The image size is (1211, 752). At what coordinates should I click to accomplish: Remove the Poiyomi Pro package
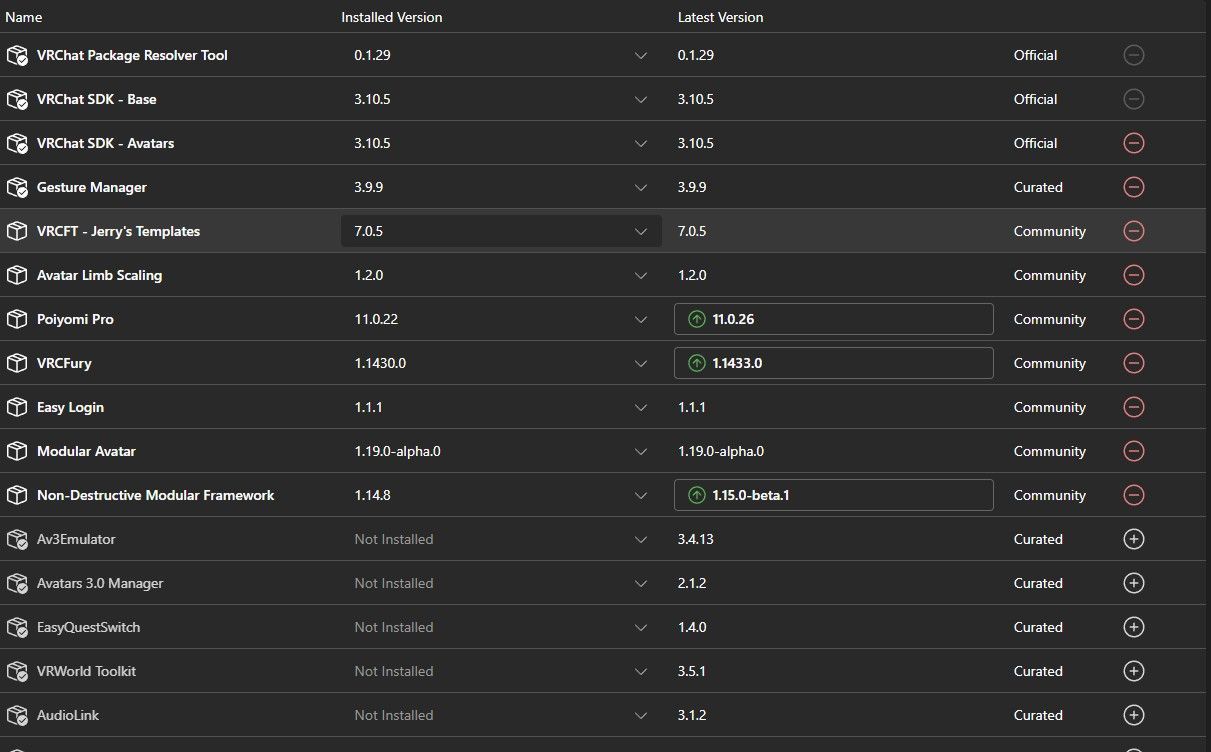pyautogui.click(x=1133, y=319)
